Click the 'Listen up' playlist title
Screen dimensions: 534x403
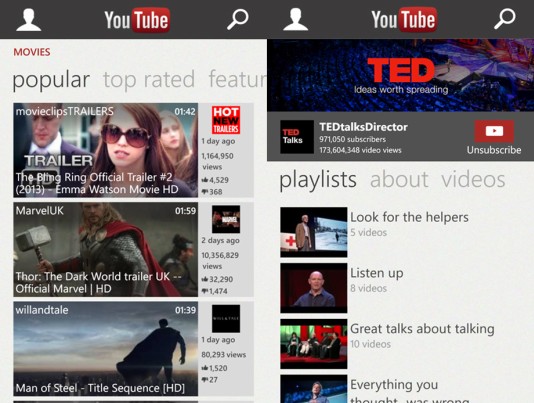(x=377, y=273)
